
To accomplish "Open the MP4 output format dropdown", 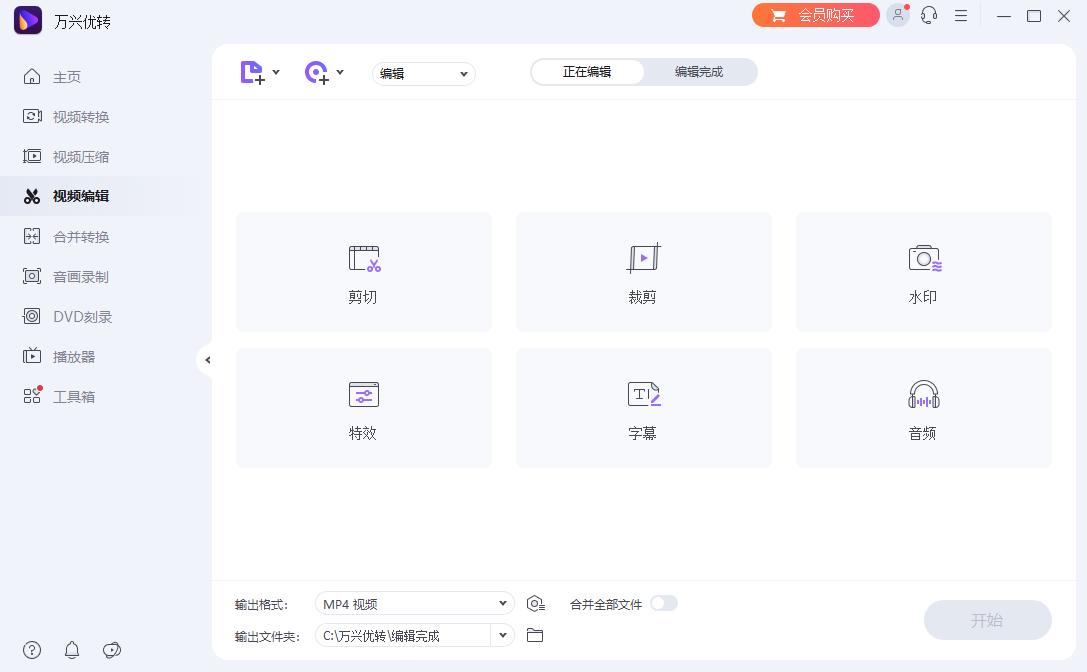I will click(x=413, y=603).
